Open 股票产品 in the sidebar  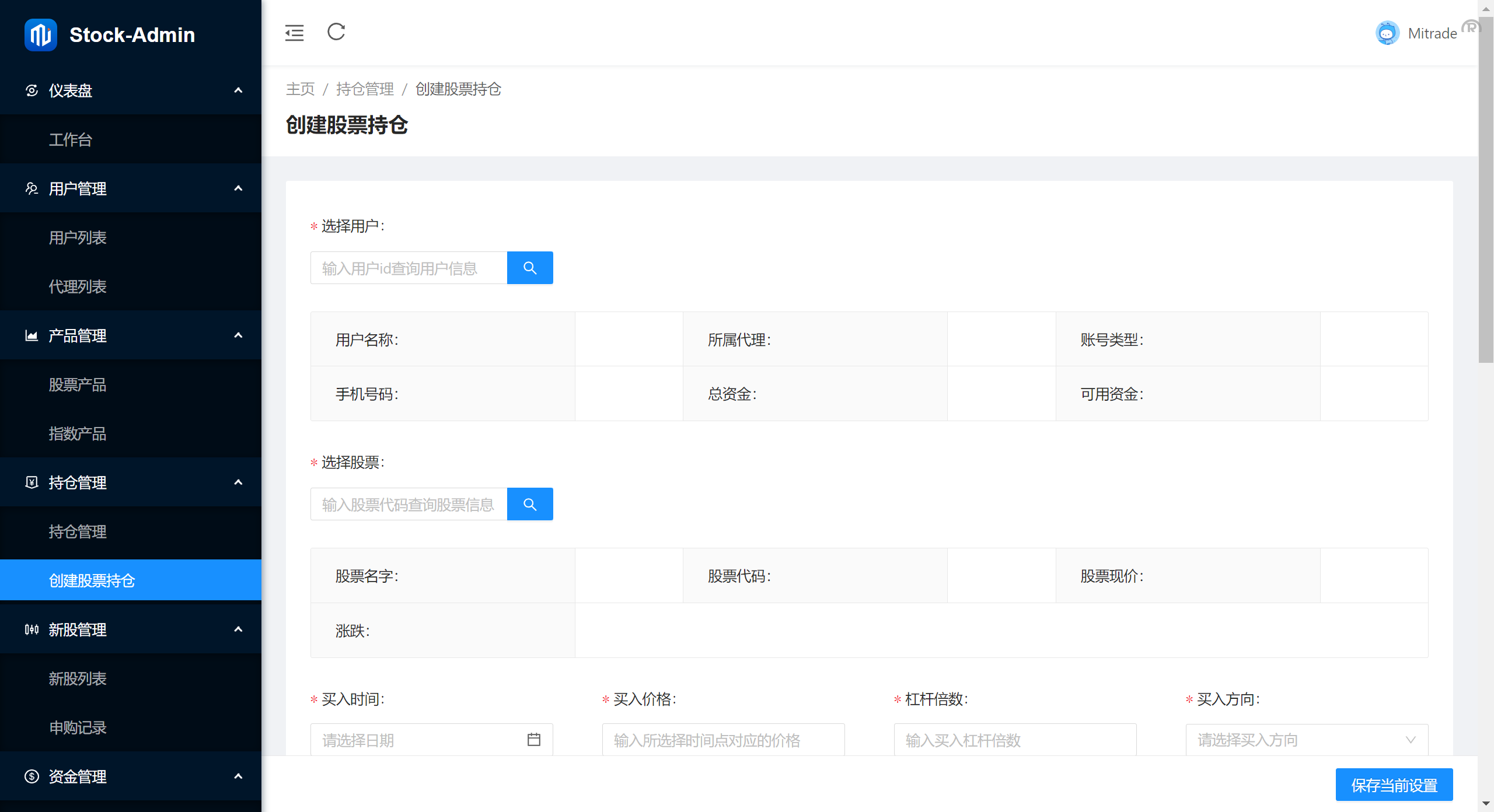coord(78,385)
